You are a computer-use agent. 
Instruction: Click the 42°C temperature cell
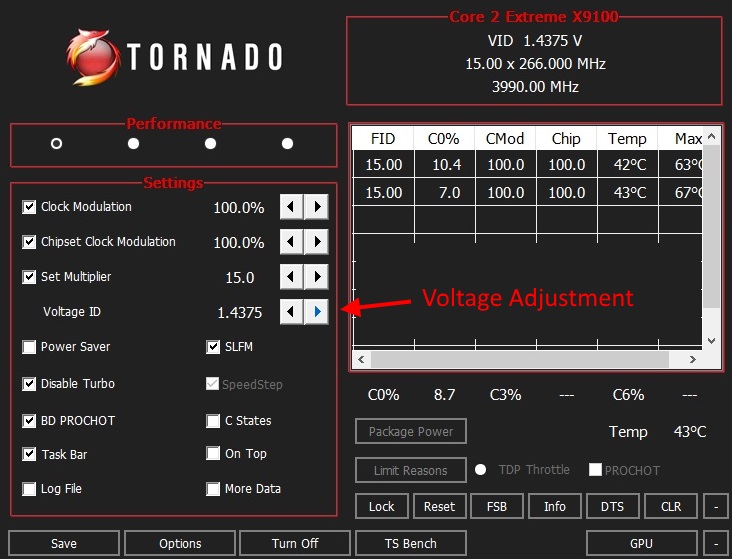[x=628, y=164]
